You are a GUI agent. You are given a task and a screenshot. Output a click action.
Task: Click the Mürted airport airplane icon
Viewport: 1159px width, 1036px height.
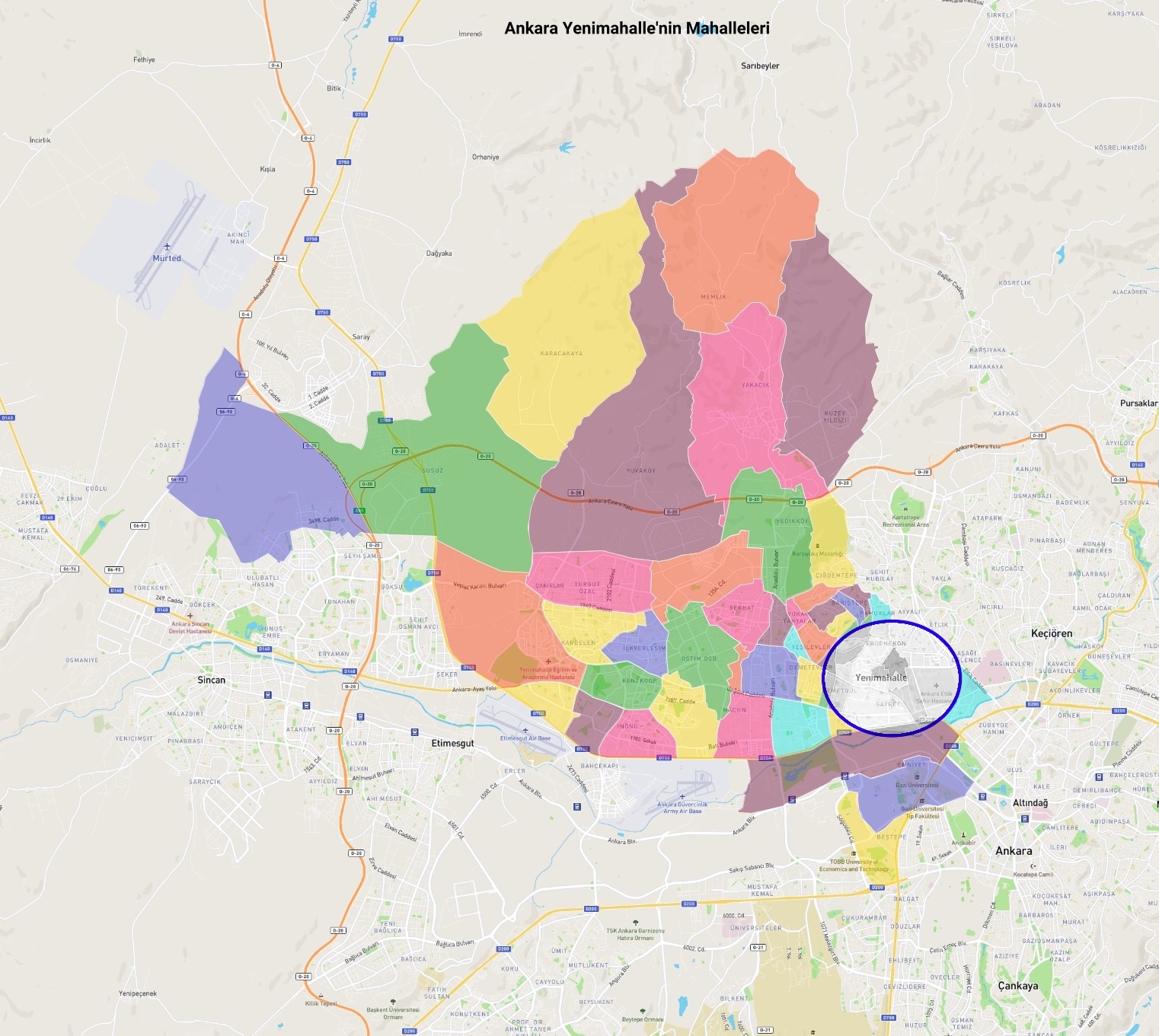[167, 247]
